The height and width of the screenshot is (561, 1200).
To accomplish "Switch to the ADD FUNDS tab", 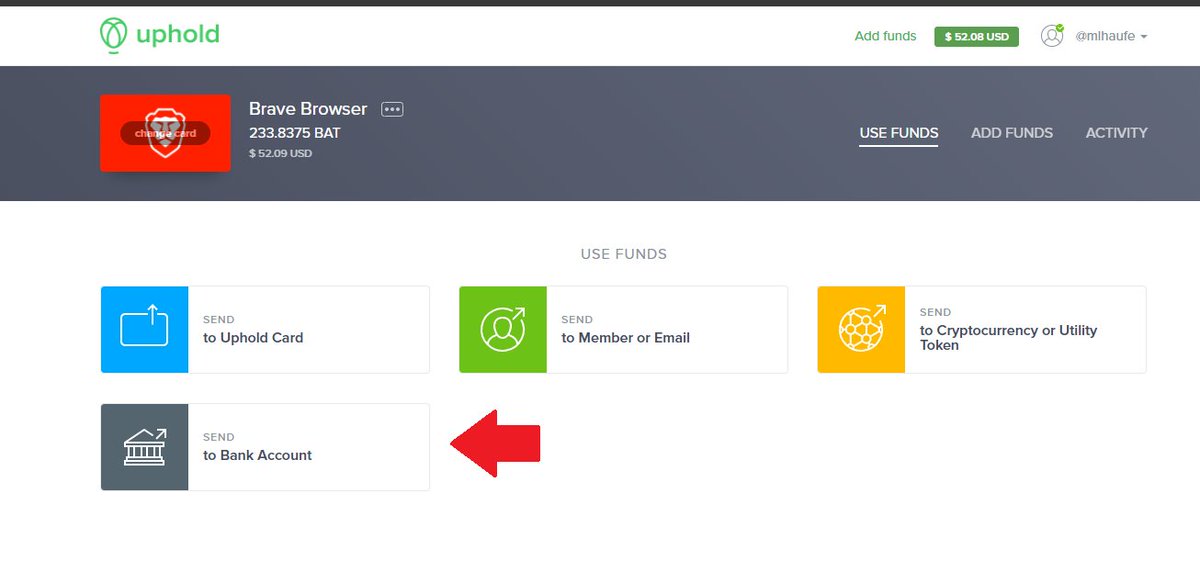I will pyautogui.click(x=1012, y=132).
